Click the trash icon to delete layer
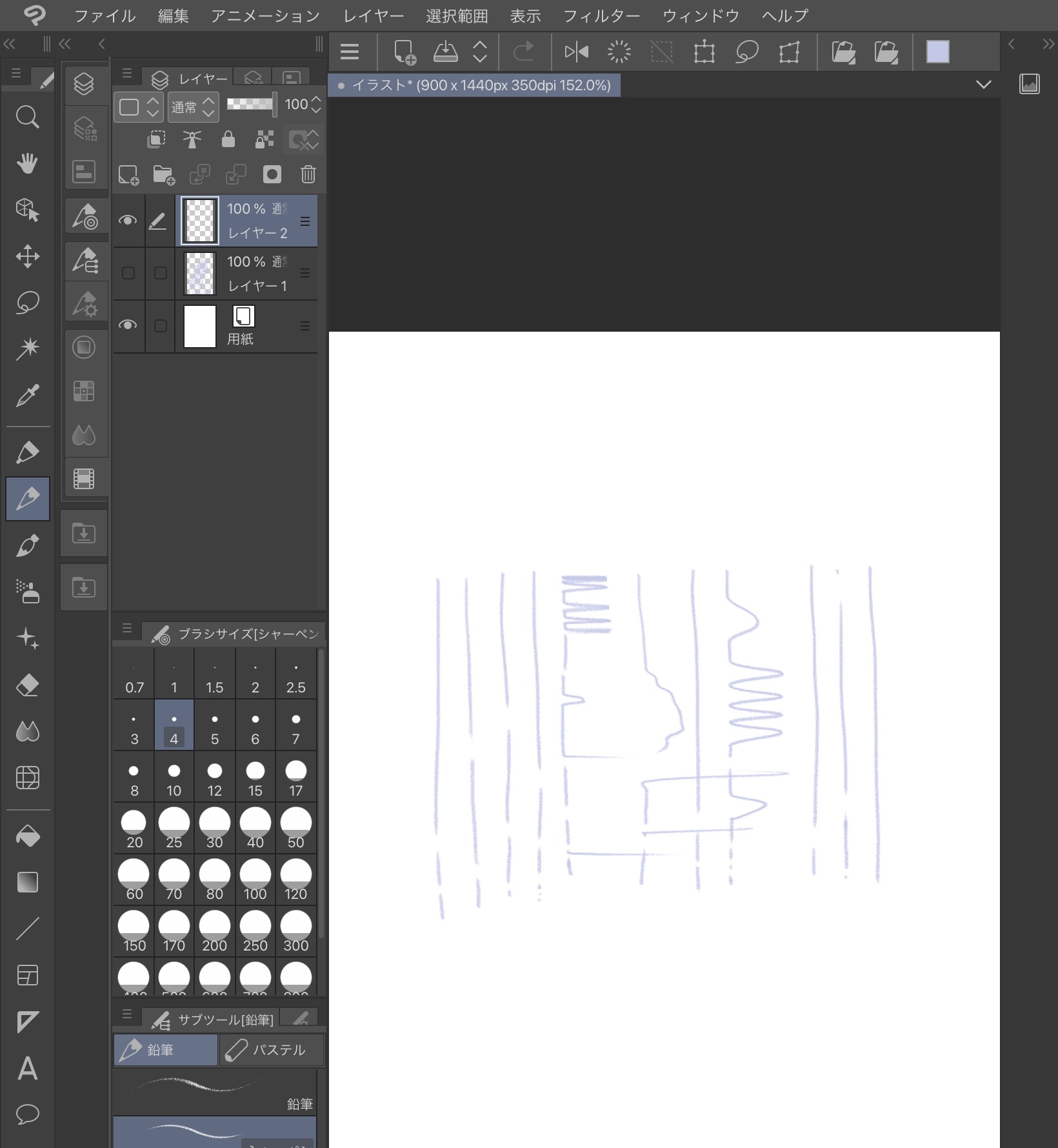This screenshot has width=1058, height=1148. [308, 174]
